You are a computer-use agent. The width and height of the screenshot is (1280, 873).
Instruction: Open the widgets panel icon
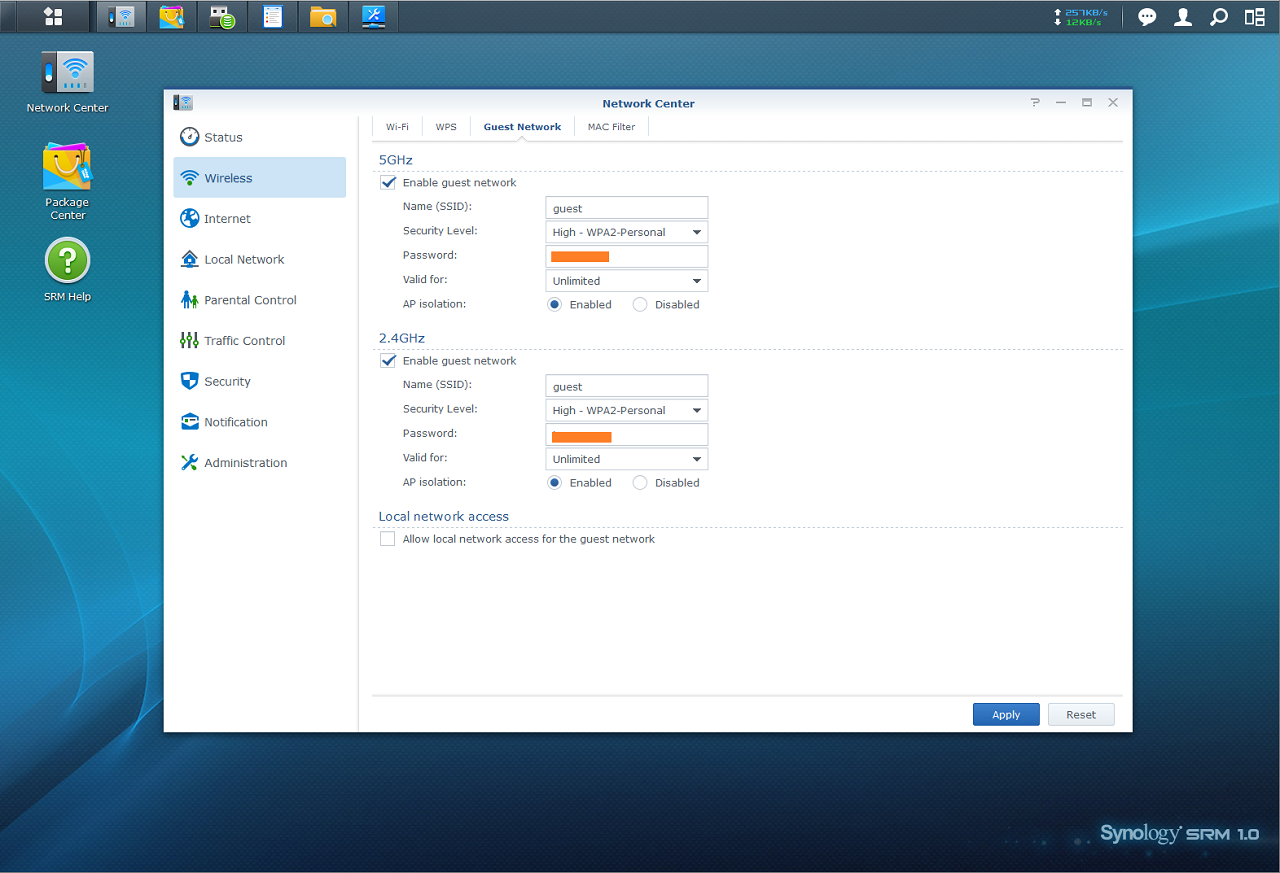(1254, 17)
